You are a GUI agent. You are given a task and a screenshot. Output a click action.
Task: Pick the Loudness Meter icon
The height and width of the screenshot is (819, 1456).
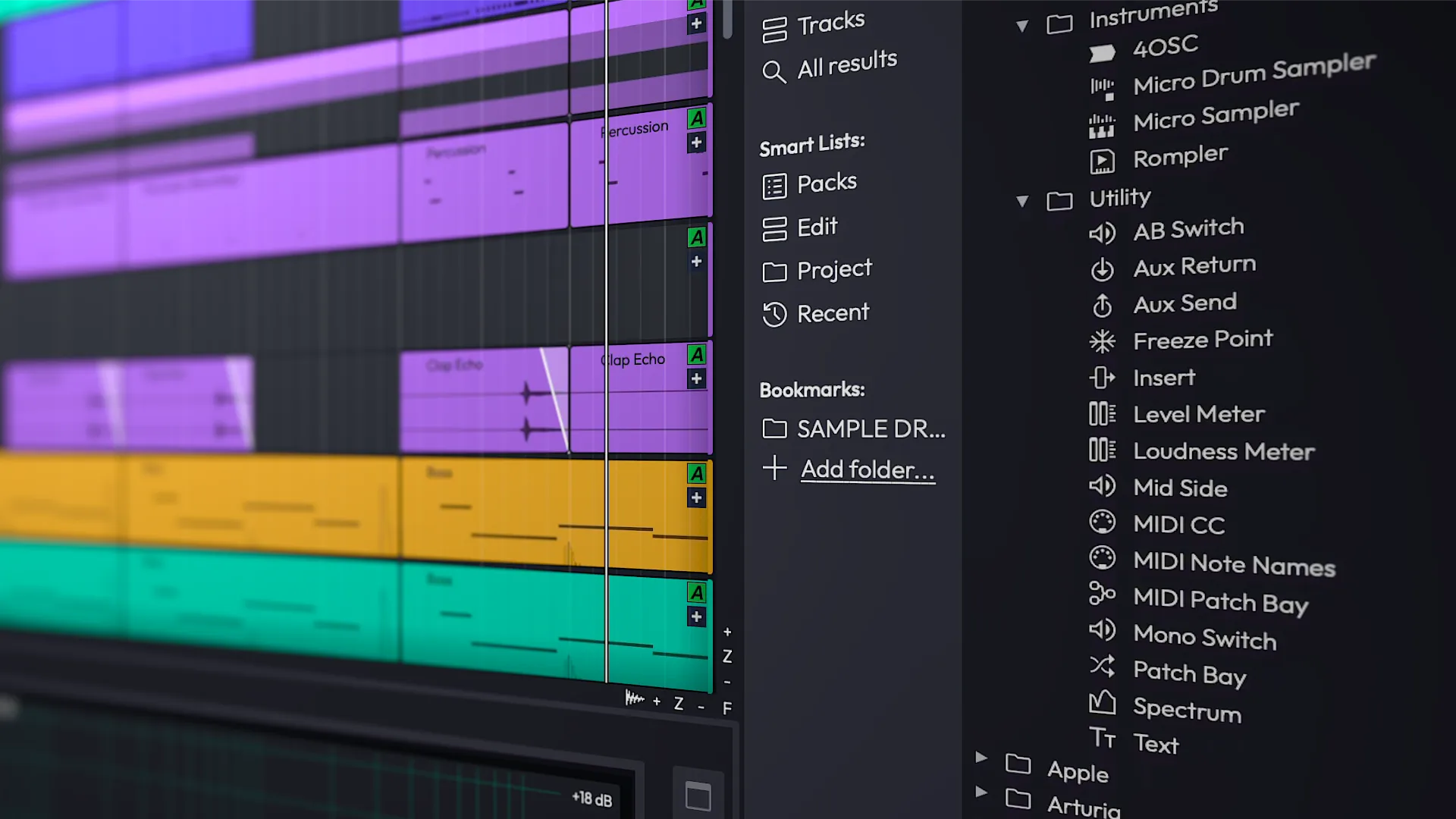pos(1102,450)
